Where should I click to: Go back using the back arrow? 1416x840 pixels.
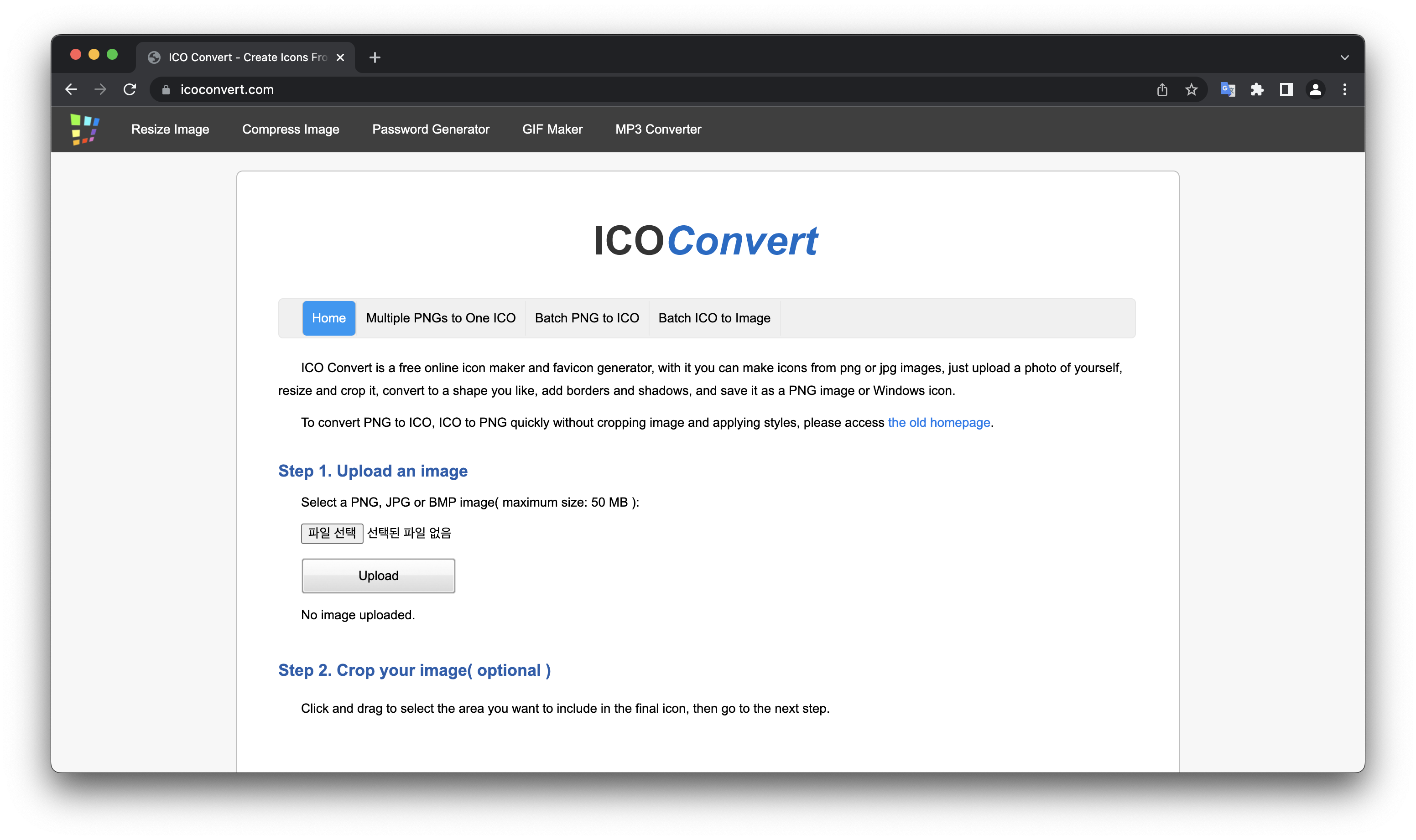[71, 89]
